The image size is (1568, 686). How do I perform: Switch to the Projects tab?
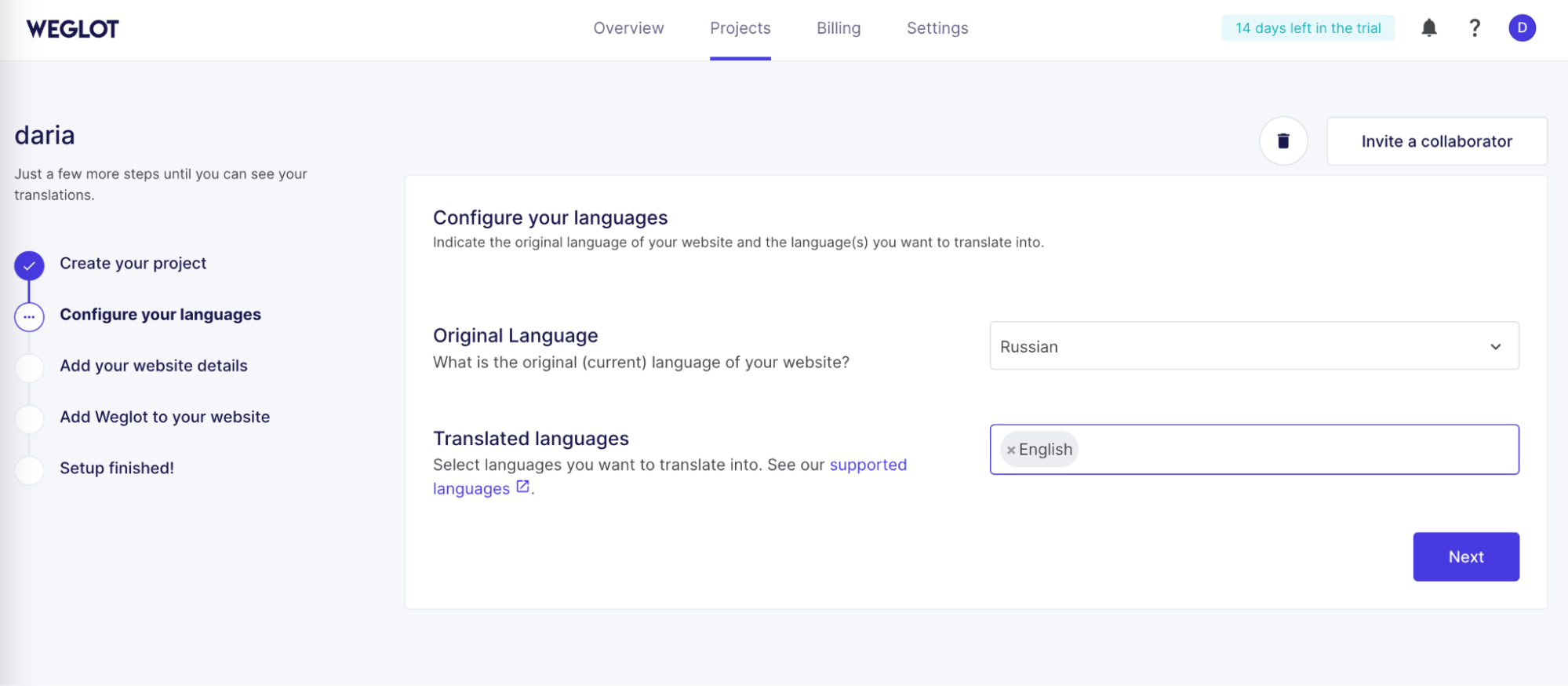740,28
